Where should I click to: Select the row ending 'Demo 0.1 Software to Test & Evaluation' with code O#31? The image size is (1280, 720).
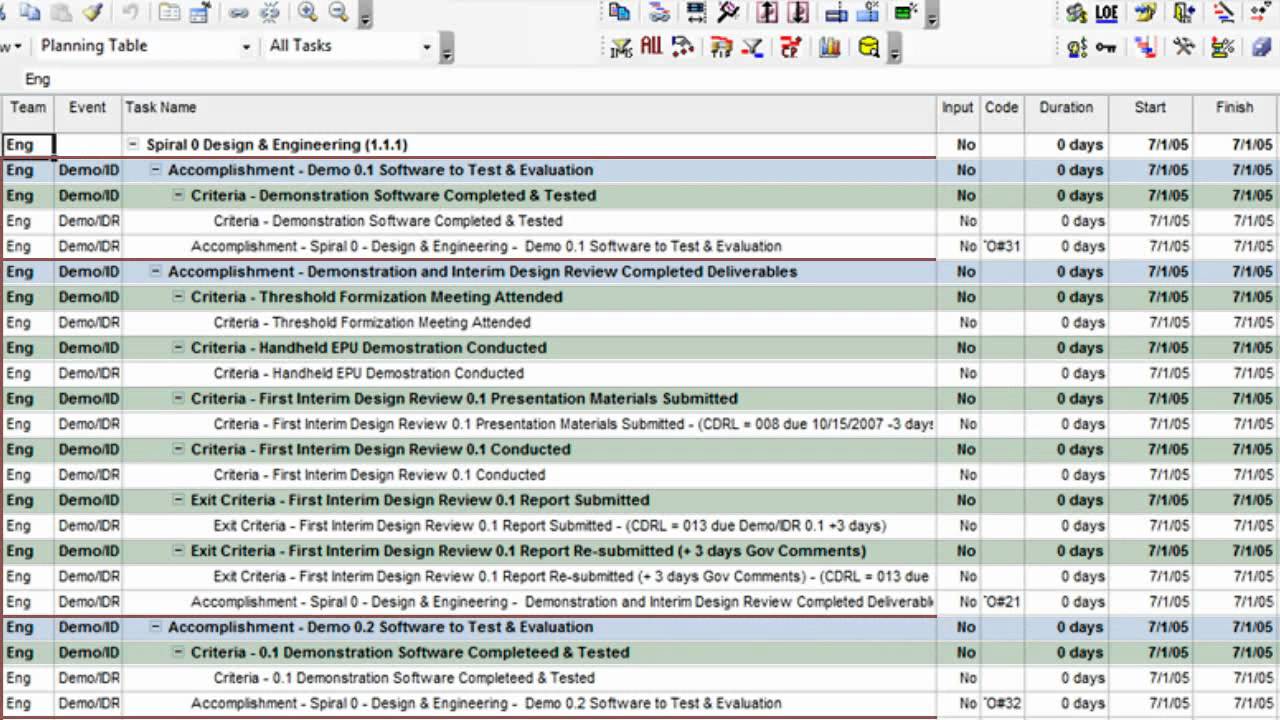640,246
